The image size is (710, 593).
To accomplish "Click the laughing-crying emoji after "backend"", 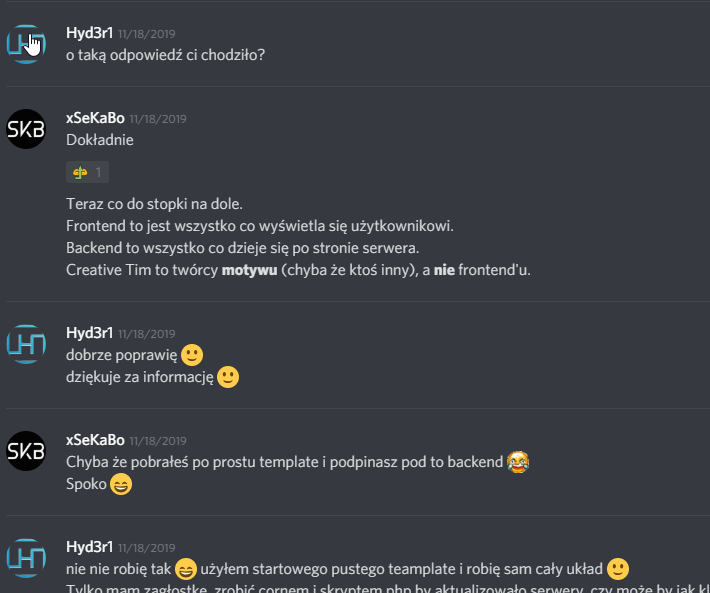I will pyautogui.click(x=518, y=462).
